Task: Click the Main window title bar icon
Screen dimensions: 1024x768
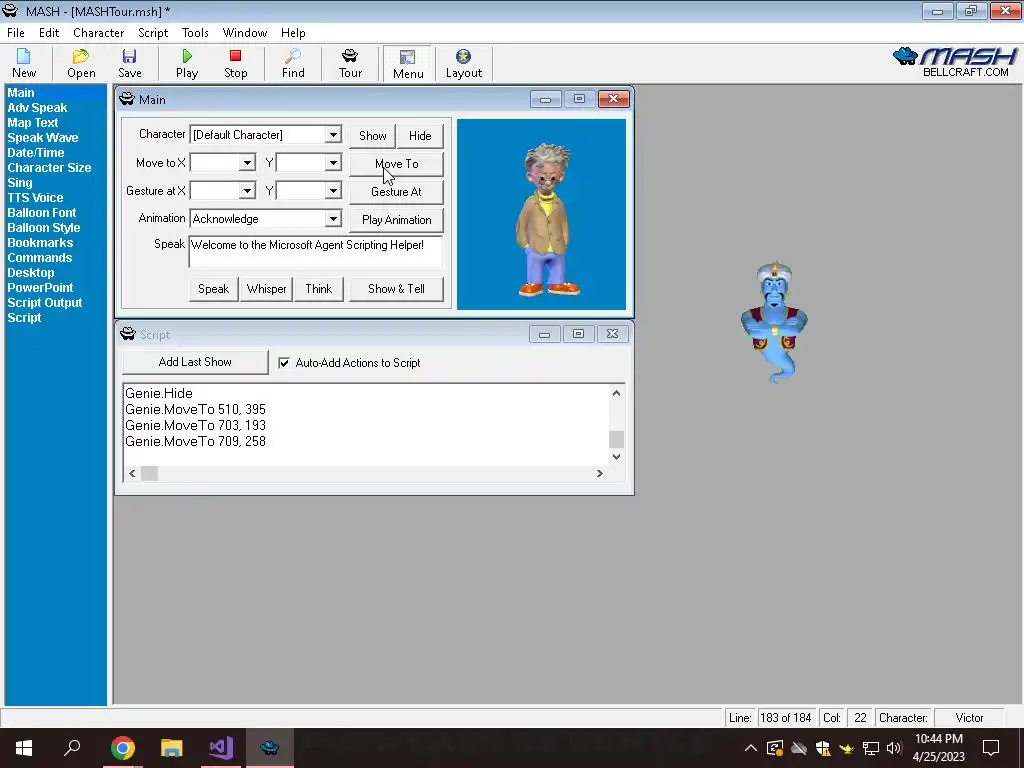Action: [127, 99]
